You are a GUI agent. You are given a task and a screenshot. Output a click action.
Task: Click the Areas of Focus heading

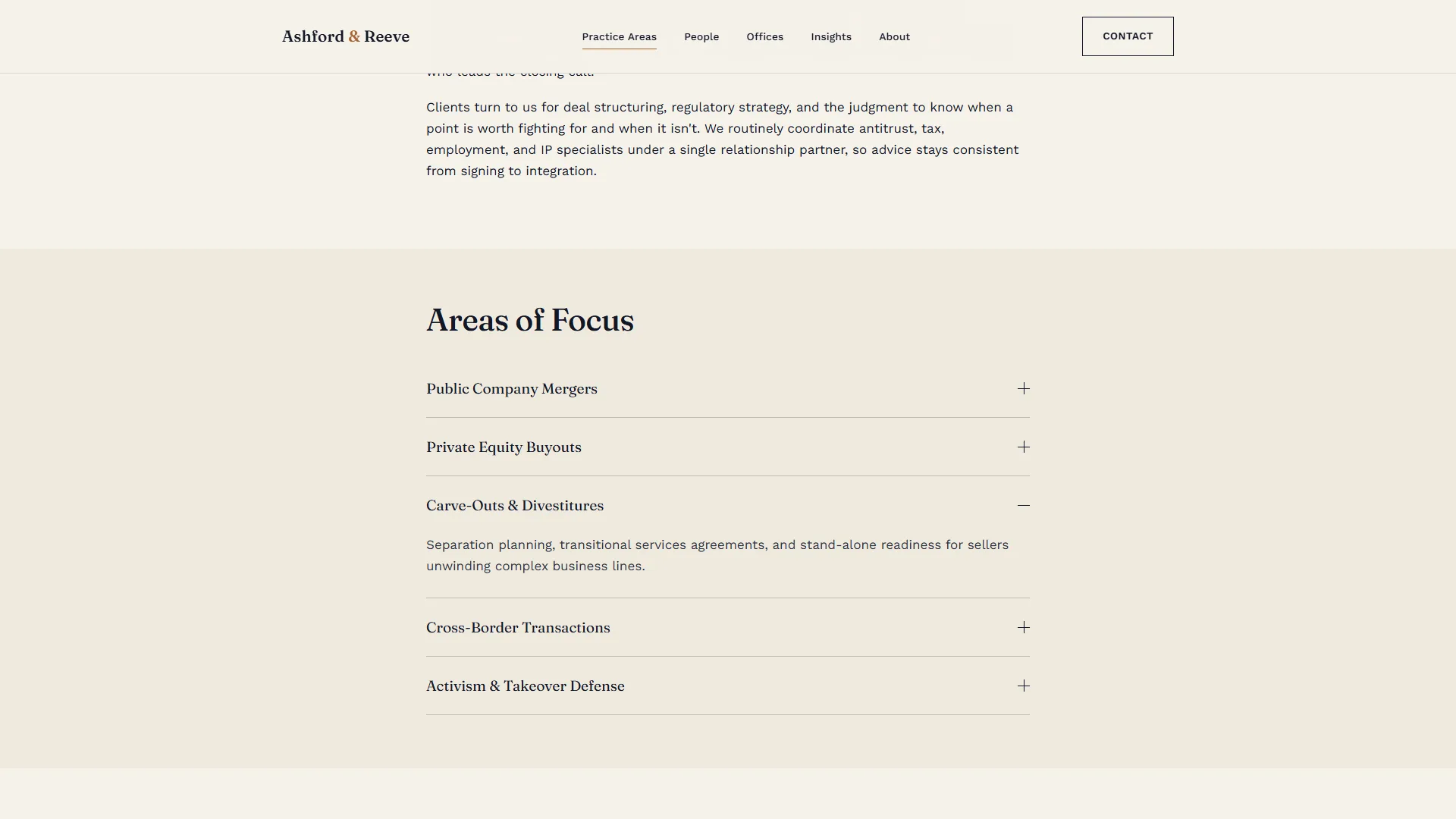[x=530, y=320]
